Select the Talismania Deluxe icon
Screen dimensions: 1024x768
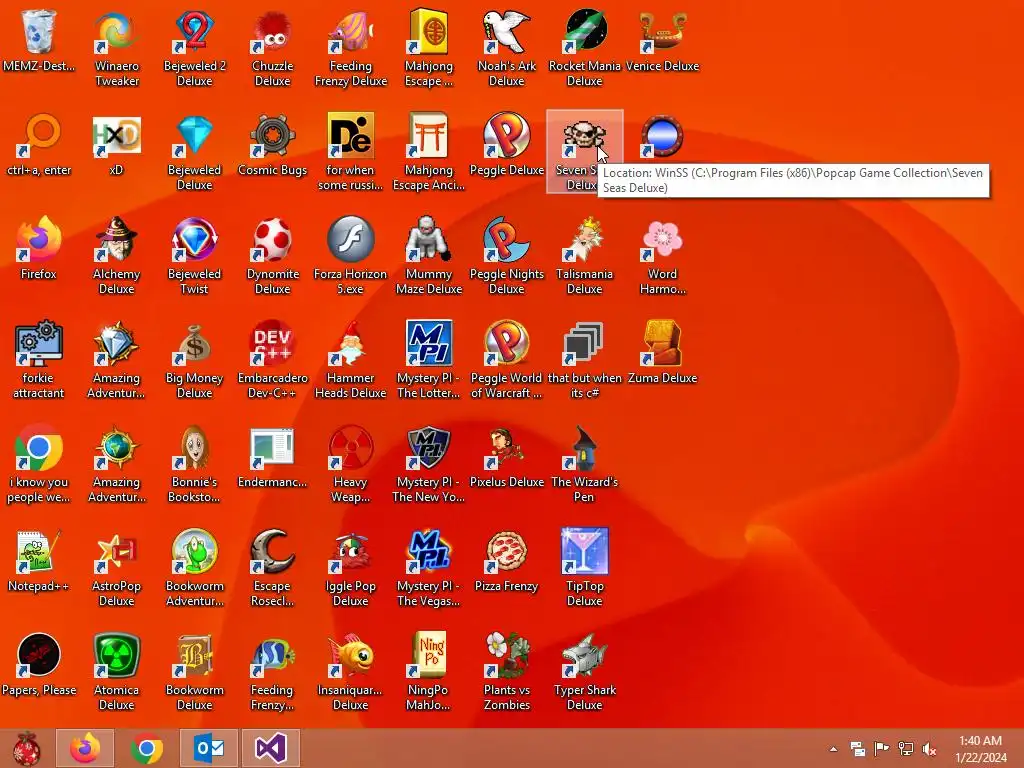(584, 239)
